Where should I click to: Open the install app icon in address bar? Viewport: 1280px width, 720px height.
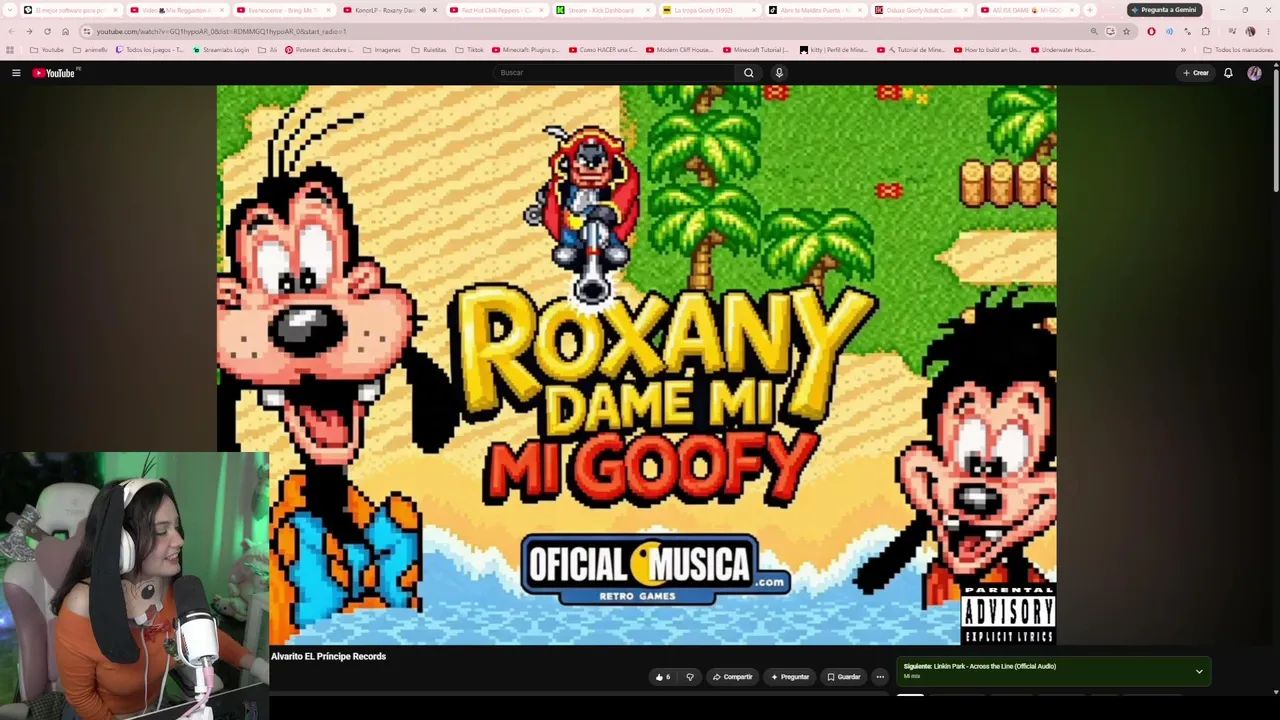coord(1110,31)
